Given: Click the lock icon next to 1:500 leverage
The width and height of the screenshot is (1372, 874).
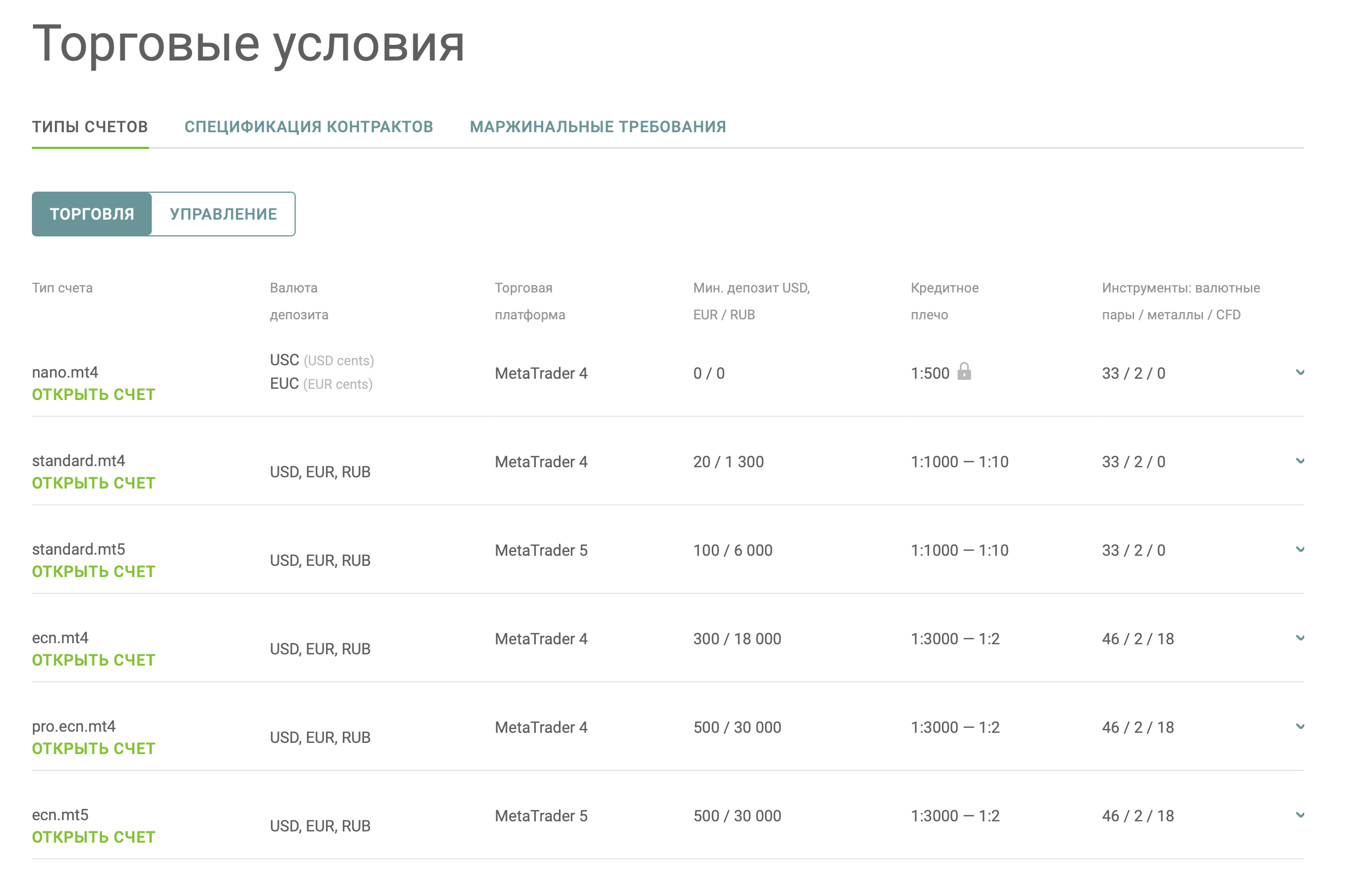Looking at the screenshot, I should coord(963,371).
